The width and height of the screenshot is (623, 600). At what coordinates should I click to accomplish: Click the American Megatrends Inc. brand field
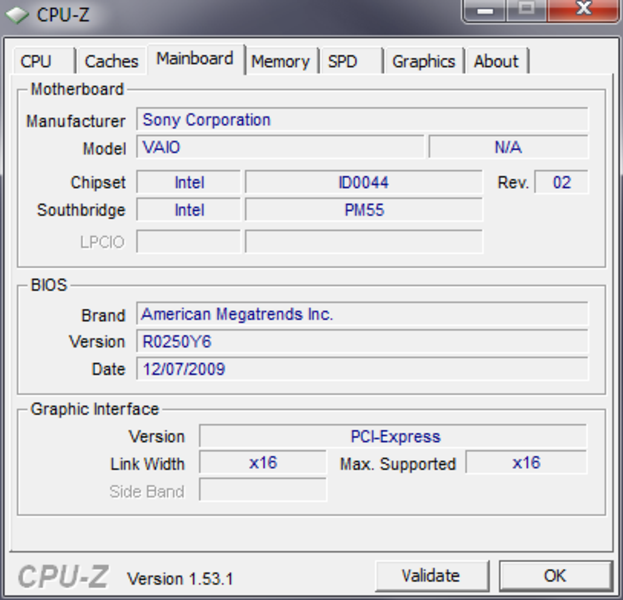pos(362,314)
